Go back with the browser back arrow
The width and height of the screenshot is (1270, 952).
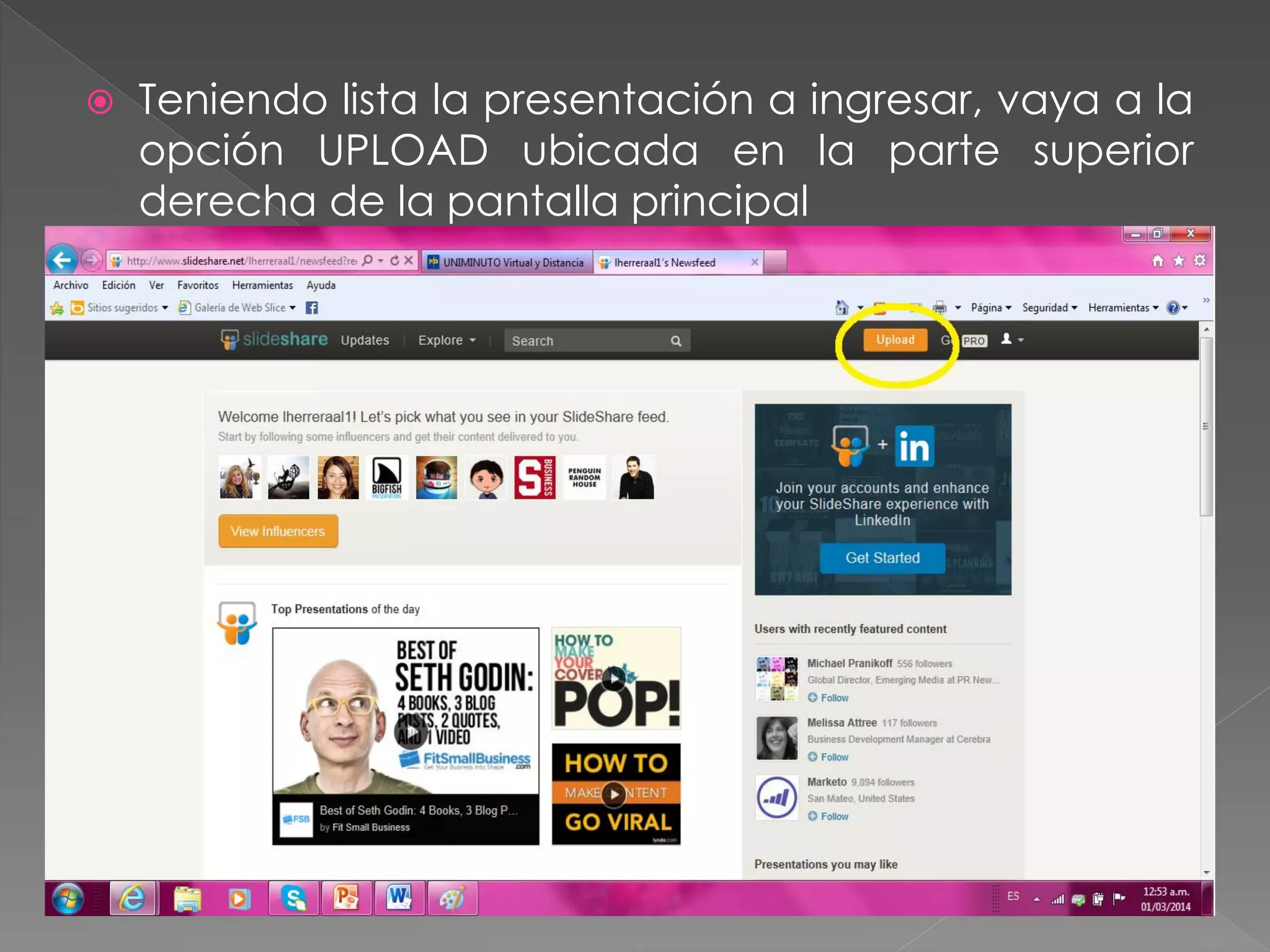click(x=62, y=260)
